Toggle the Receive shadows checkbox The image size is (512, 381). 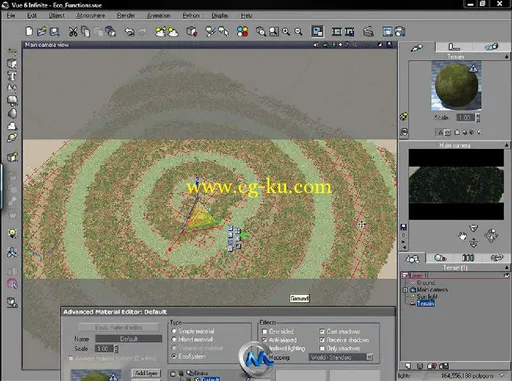pyautogui.click(x=322, y=340)
